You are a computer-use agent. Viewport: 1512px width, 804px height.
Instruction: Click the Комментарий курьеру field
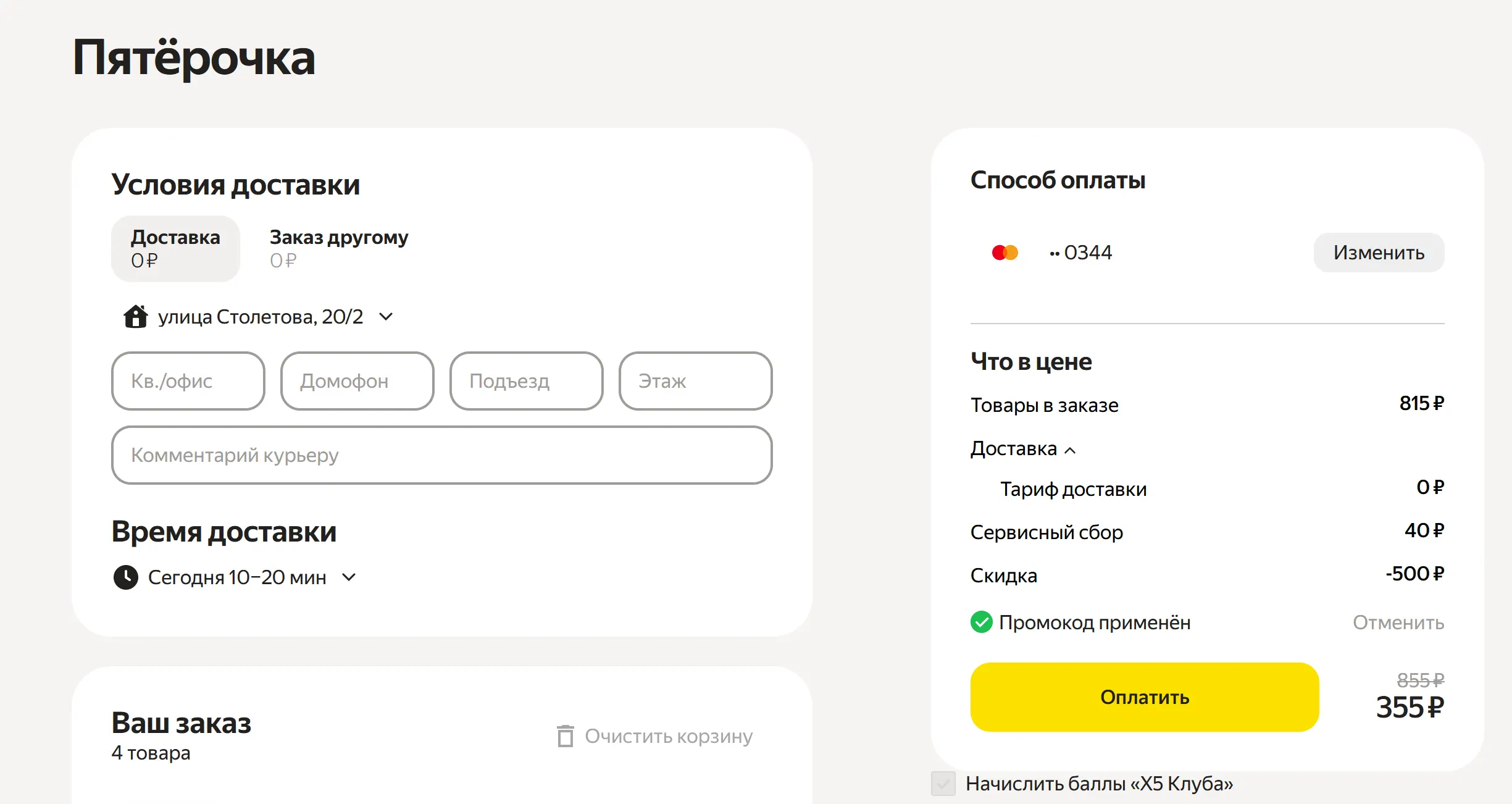pos(442,455)
